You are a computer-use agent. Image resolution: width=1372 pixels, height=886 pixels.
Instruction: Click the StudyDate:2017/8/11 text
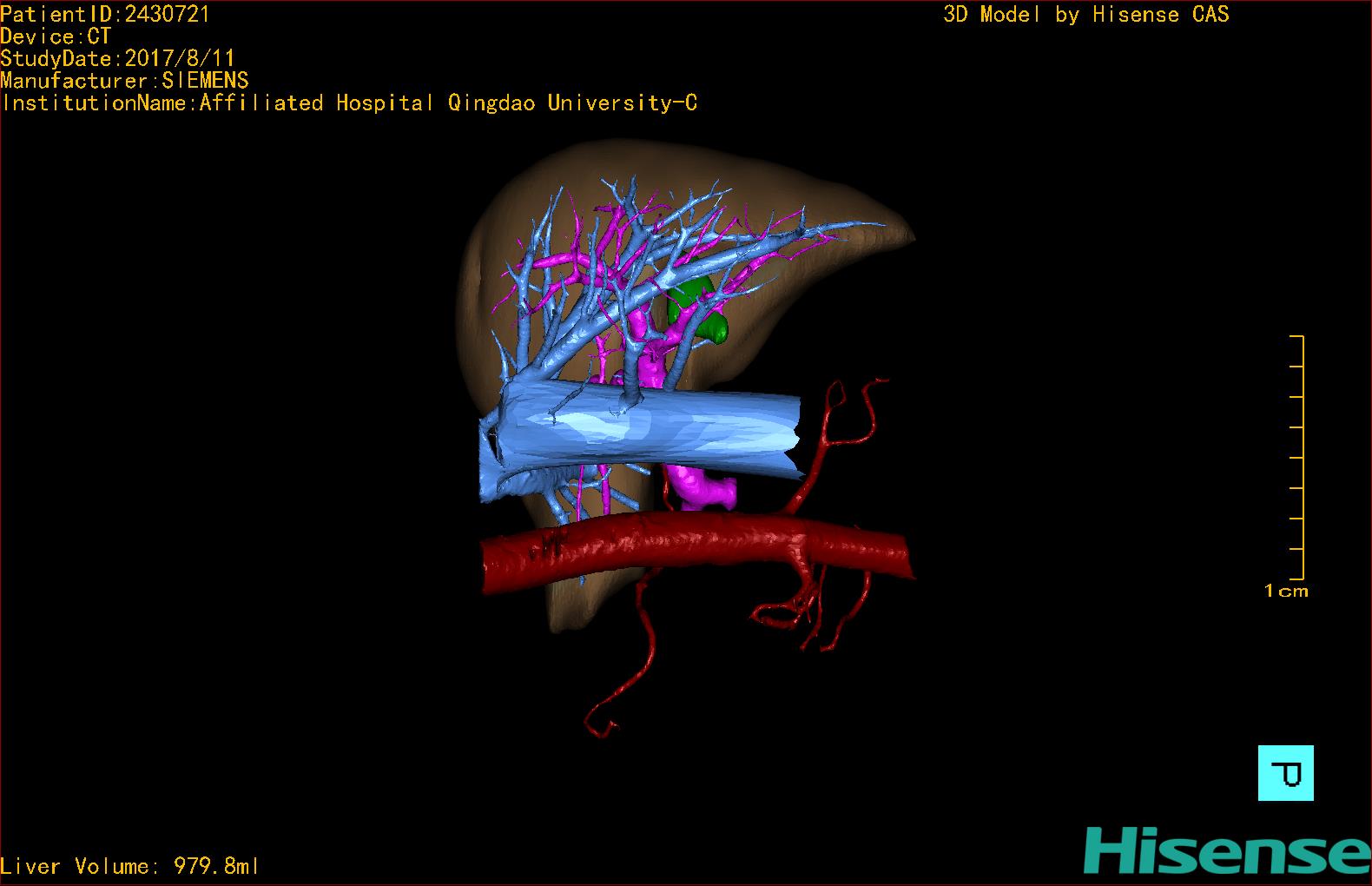point(117,59)
